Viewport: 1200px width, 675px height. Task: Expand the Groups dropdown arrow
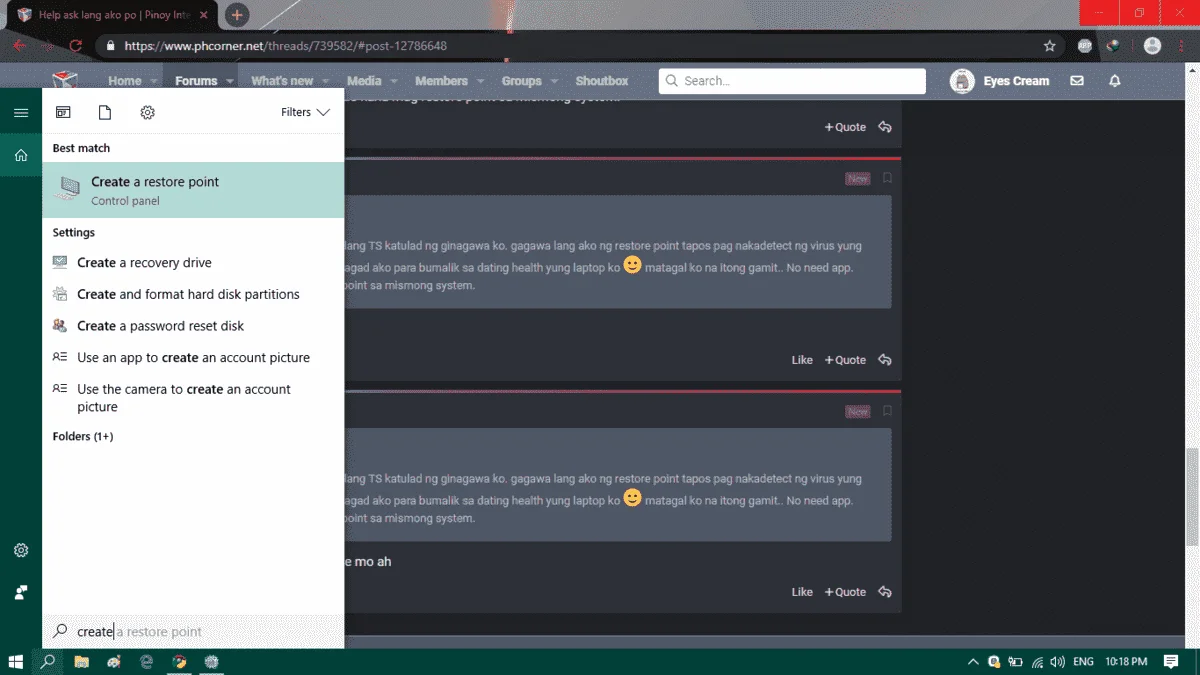pyautogui.click(x=554, y=82)
